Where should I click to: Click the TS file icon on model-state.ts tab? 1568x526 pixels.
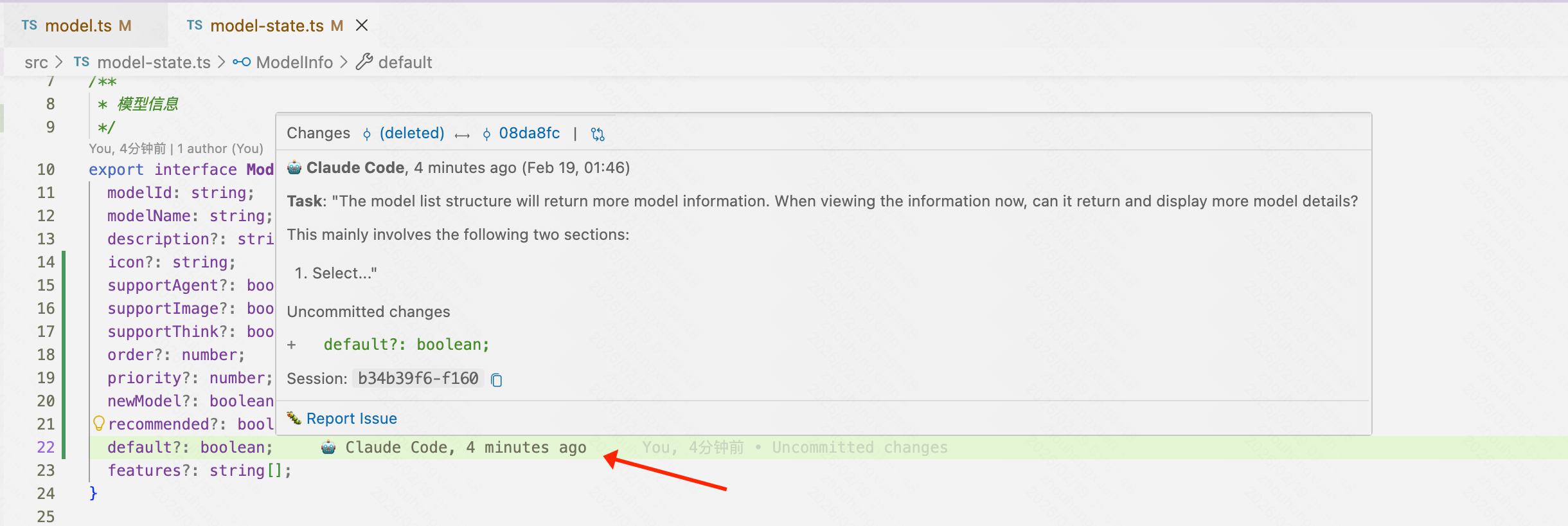[195, 25]
